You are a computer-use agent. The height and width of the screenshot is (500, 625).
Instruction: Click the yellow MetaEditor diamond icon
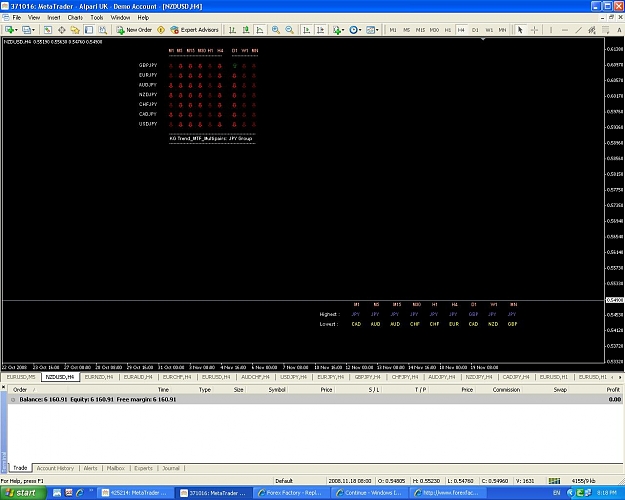(161, 30)
